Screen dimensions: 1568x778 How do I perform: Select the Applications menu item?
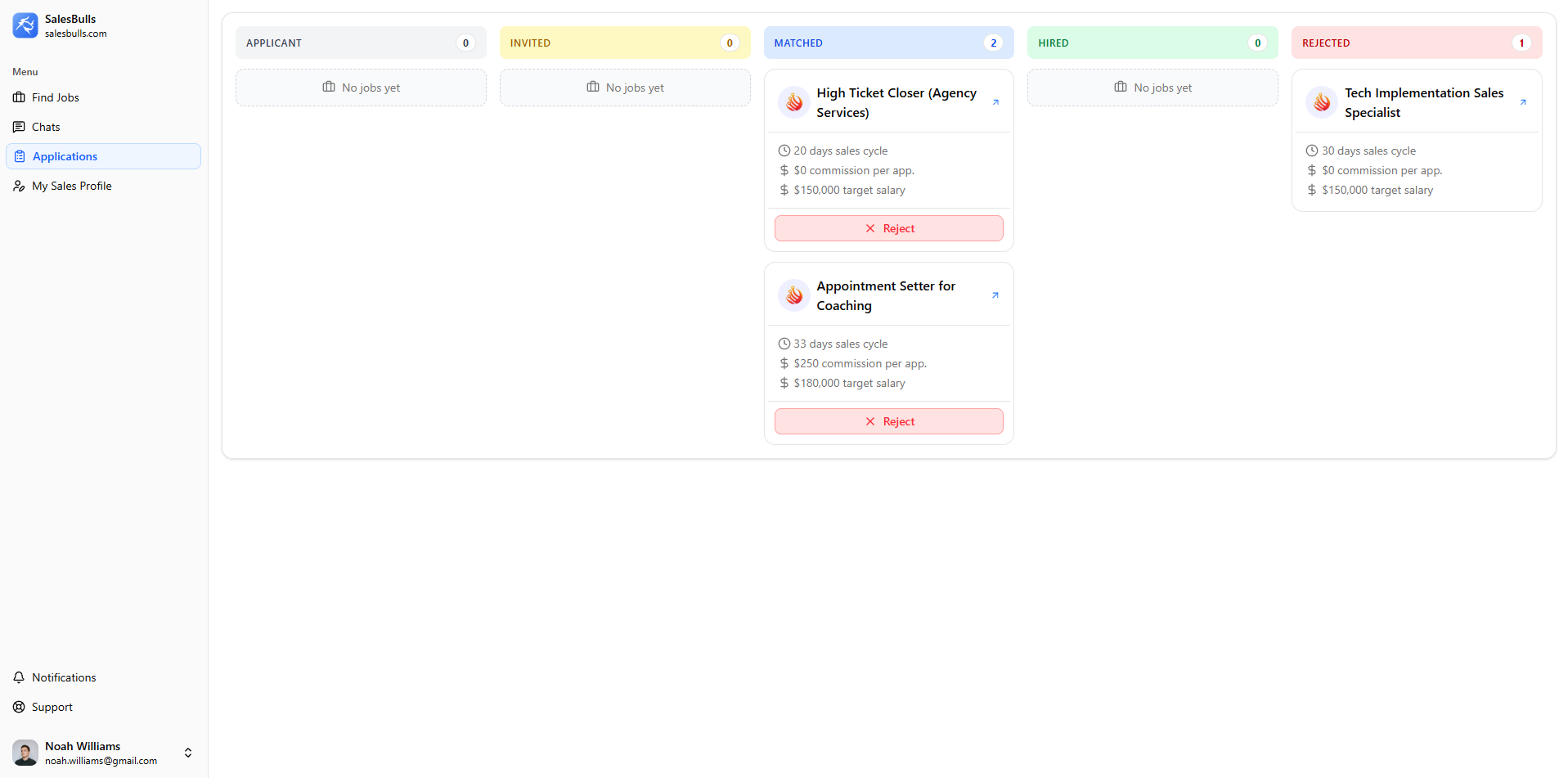click(x=65, y=156)
